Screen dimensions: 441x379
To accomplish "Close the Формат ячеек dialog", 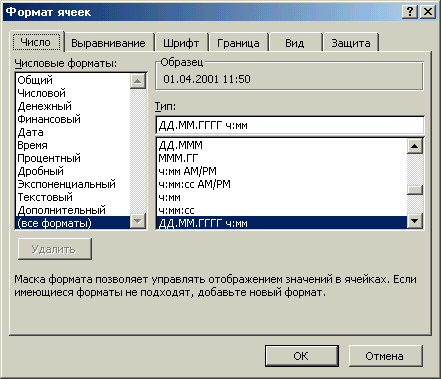I will (428, 12).
